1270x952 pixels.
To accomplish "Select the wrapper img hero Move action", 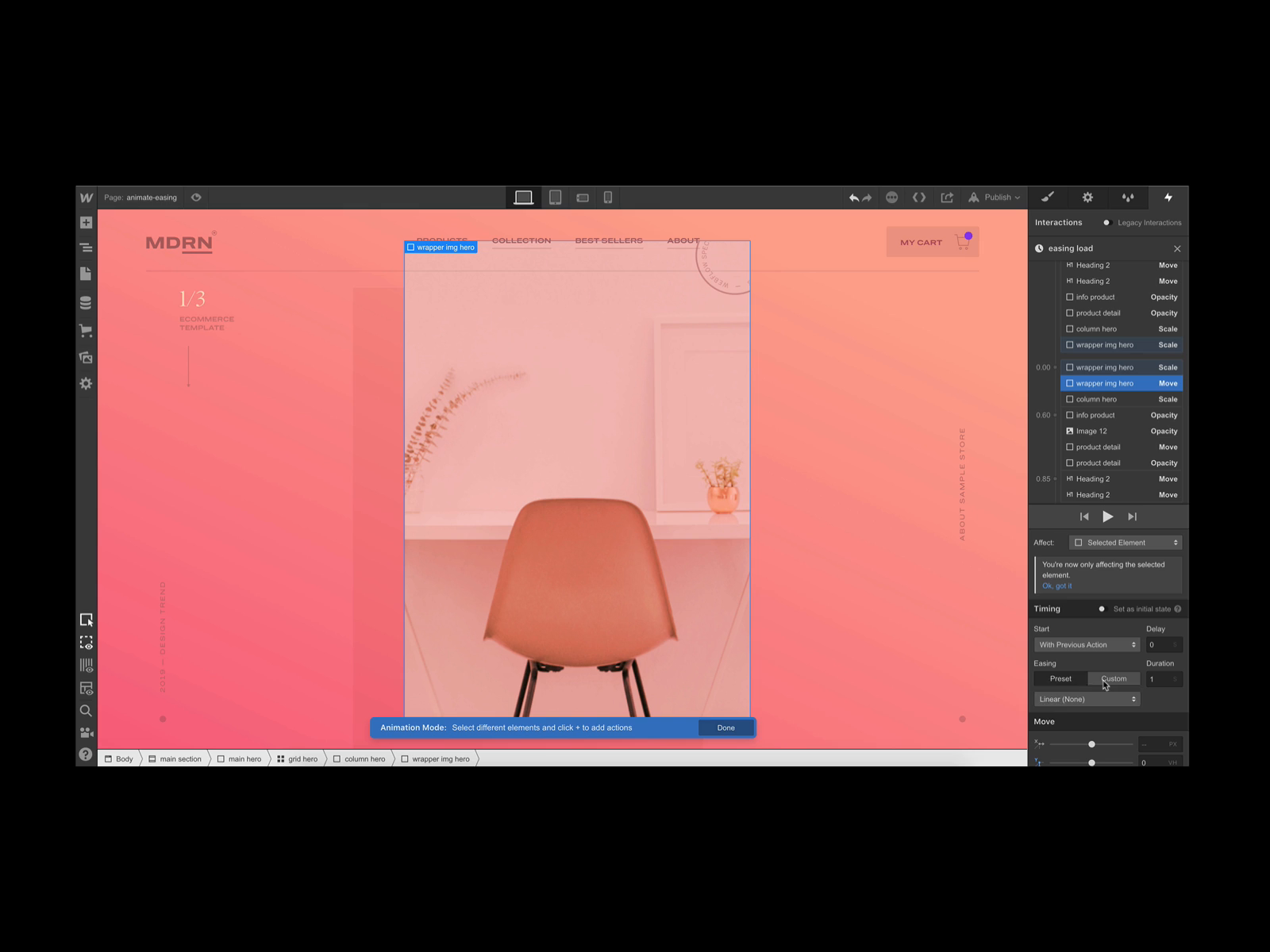I will click(1122, 383).
